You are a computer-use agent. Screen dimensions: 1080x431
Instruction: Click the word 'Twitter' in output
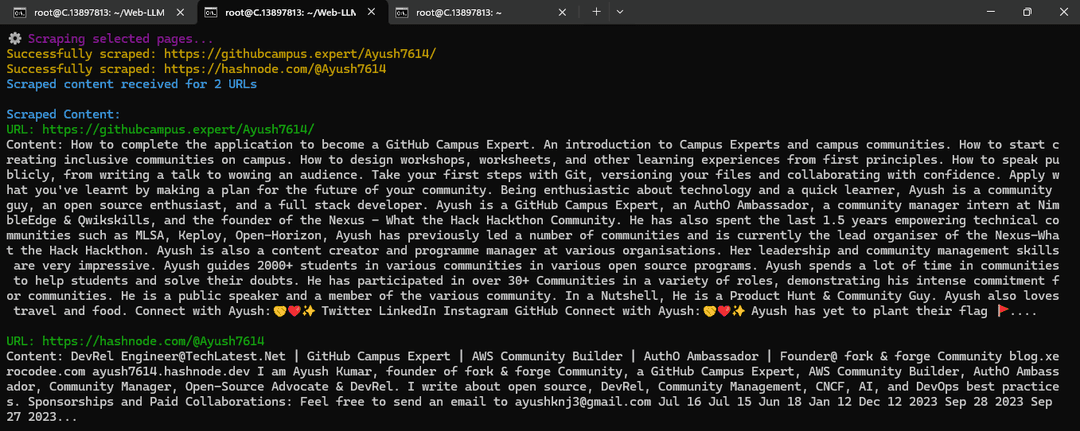pos(346,311)
